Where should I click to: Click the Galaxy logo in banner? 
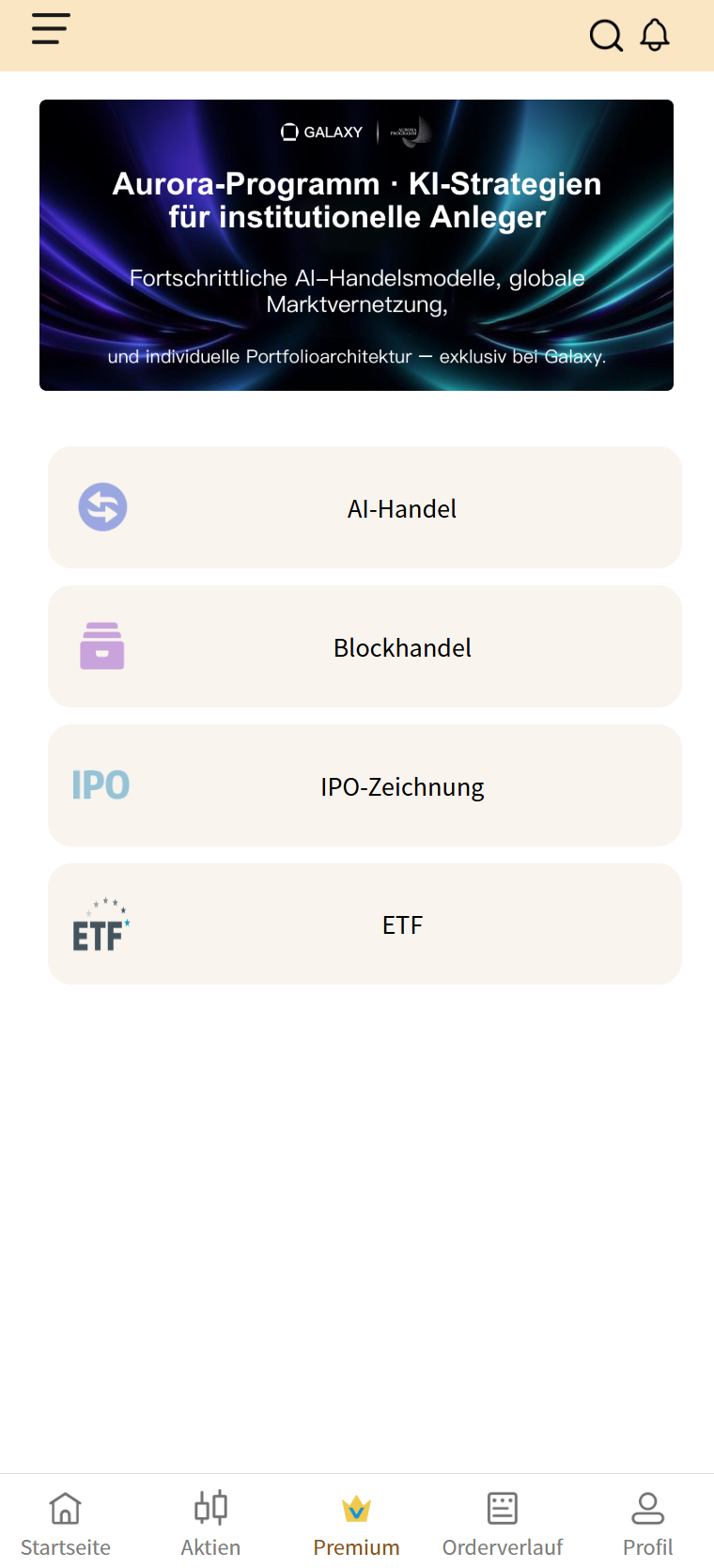tap(322, 132)
